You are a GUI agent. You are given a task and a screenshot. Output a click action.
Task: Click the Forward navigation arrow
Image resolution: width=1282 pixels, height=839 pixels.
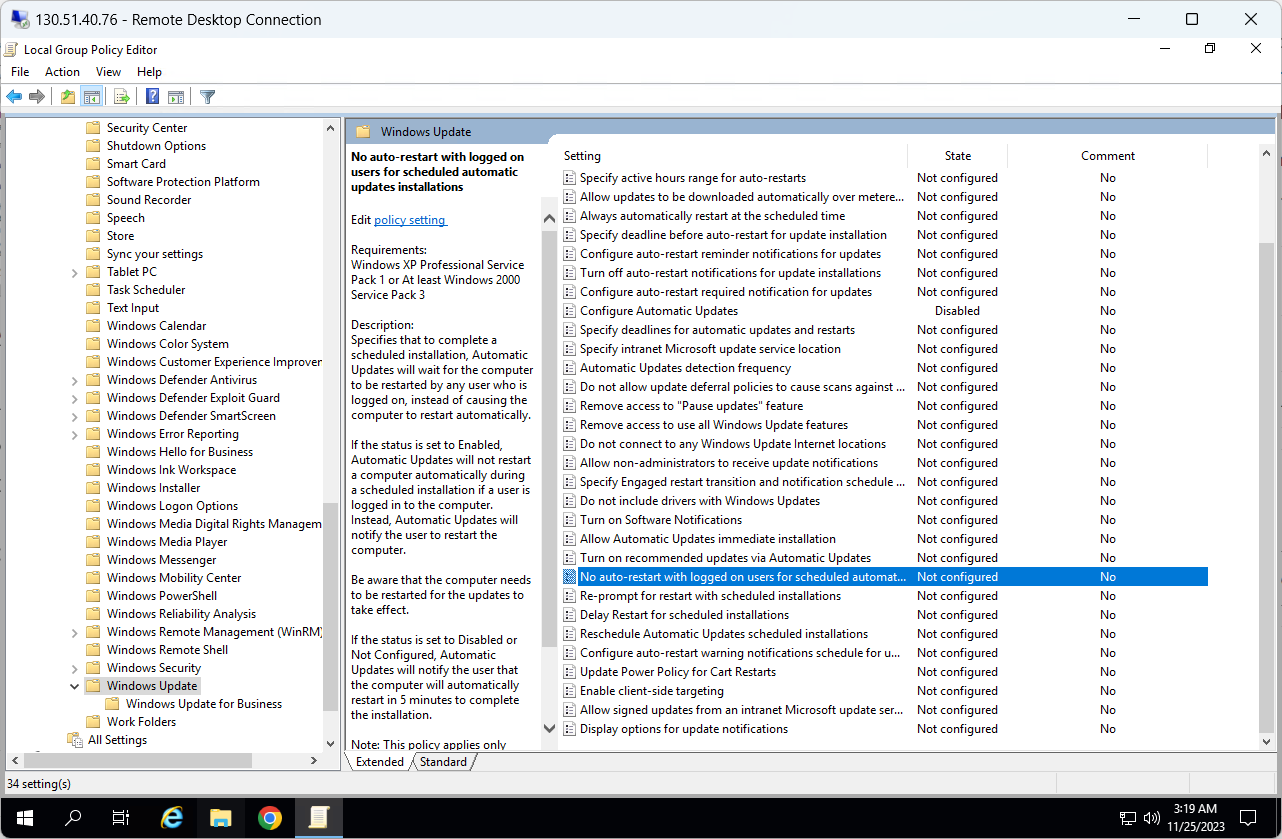pos(37,96)
